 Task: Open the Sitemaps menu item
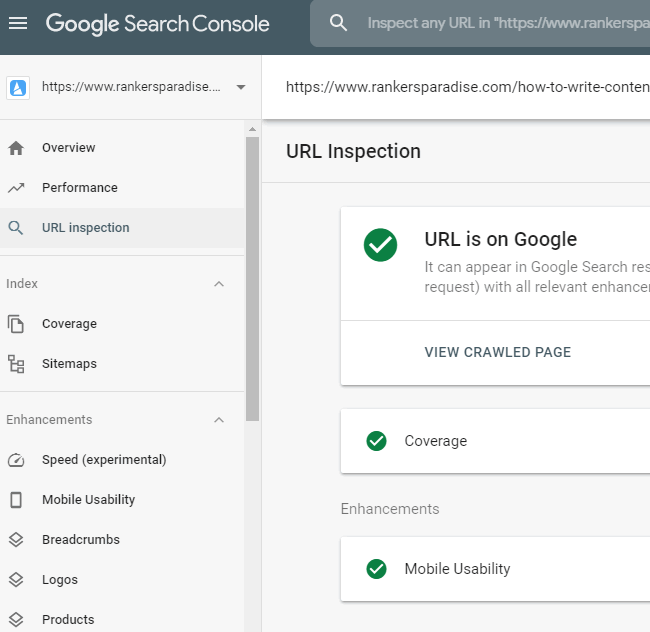pyautogui.click(x=122, y=363)
